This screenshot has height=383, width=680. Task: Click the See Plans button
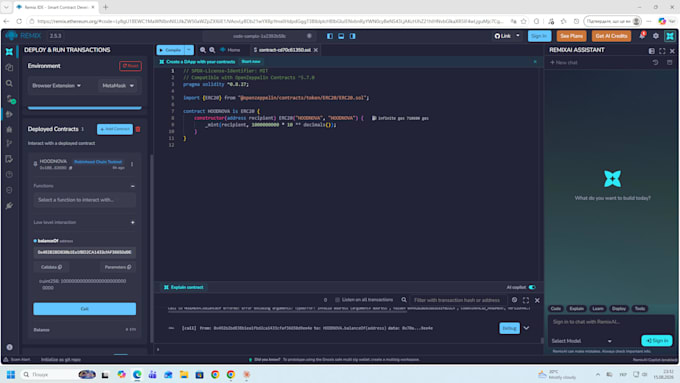point(571,36)
